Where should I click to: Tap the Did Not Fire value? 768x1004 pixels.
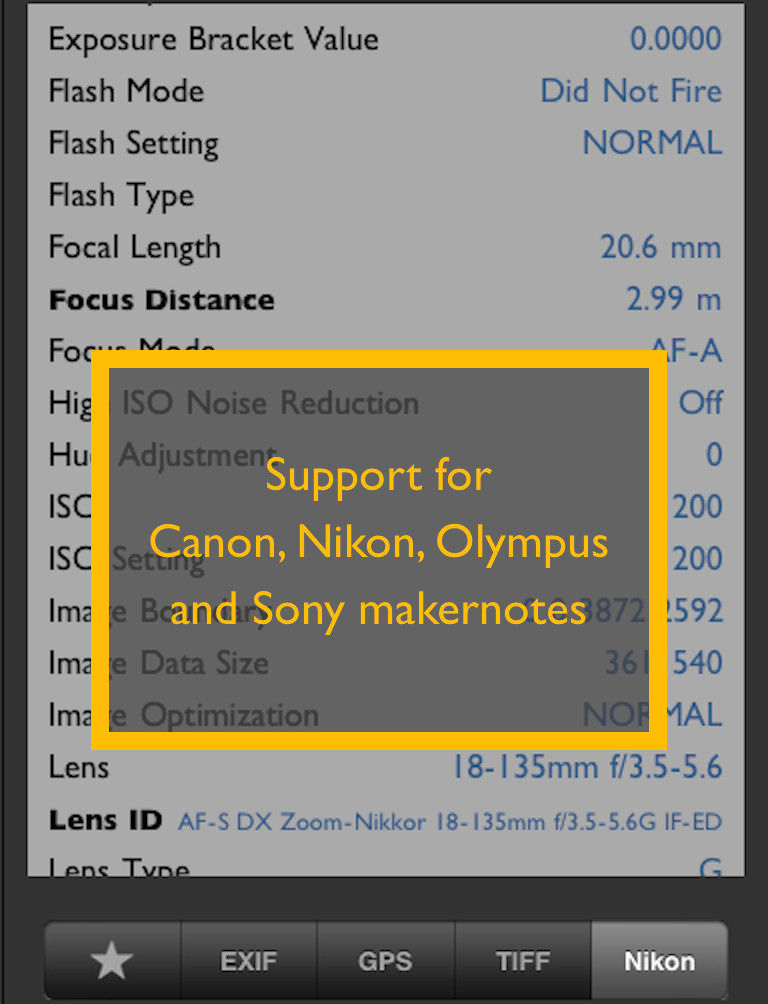coord(631,91)
